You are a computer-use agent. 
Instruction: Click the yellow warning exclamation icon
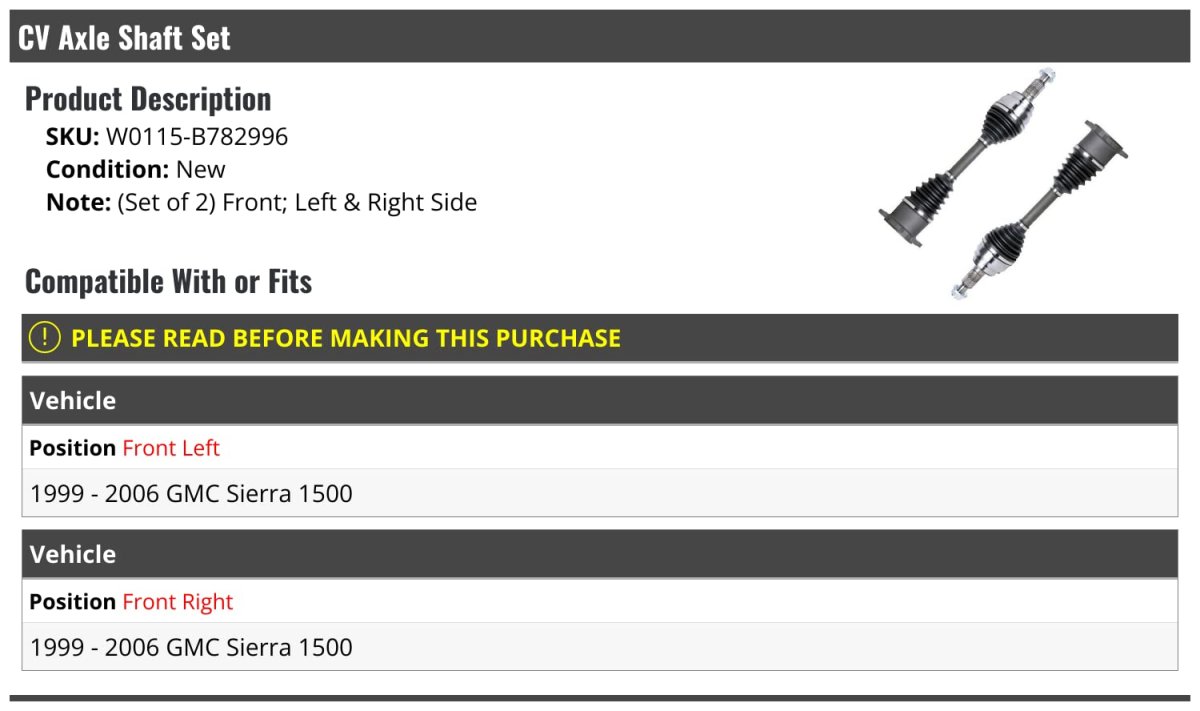[45, 338]
